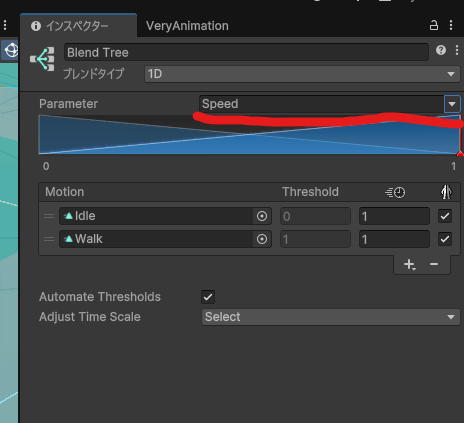464x423 pixels.
Task: Open Blend Tree component context menu
Action: coord(457,50)
